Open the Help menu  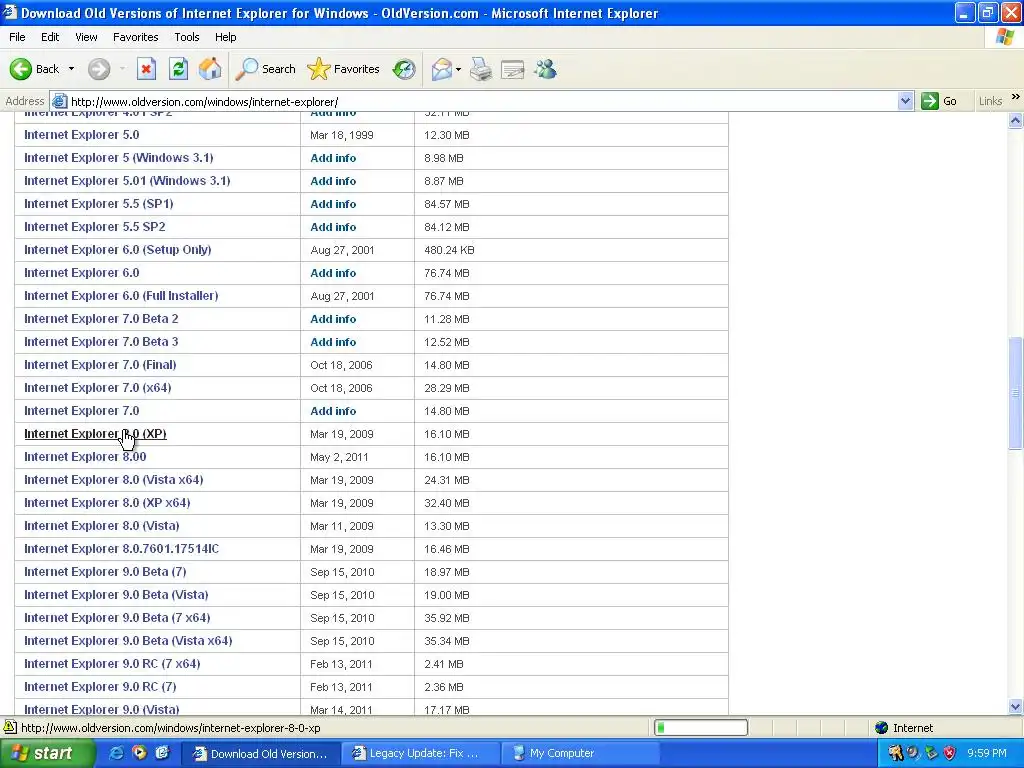point(225,37)
